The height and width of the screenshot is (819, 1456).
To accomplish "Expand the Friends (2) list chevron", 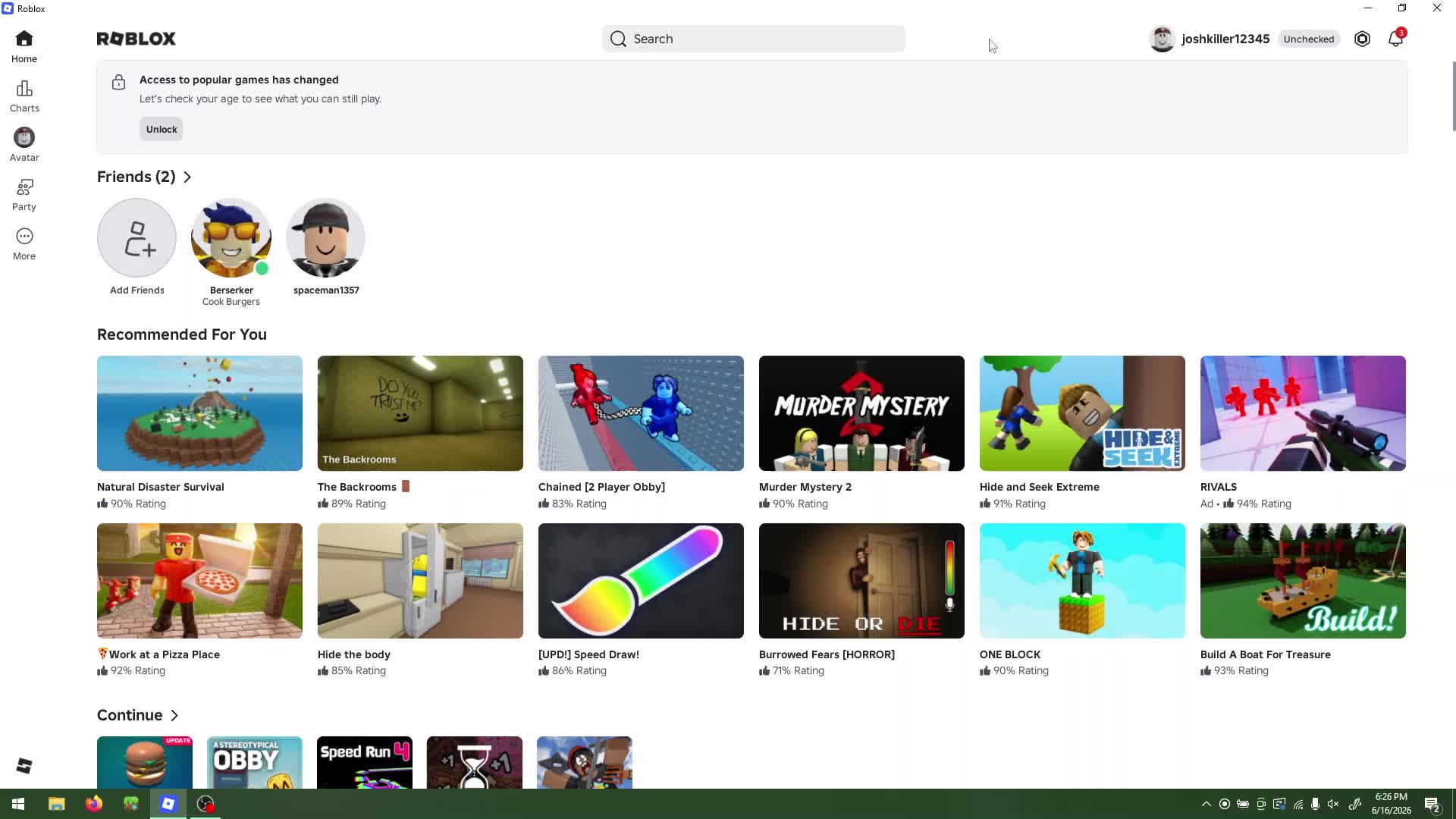I will [x=187, y=177].
